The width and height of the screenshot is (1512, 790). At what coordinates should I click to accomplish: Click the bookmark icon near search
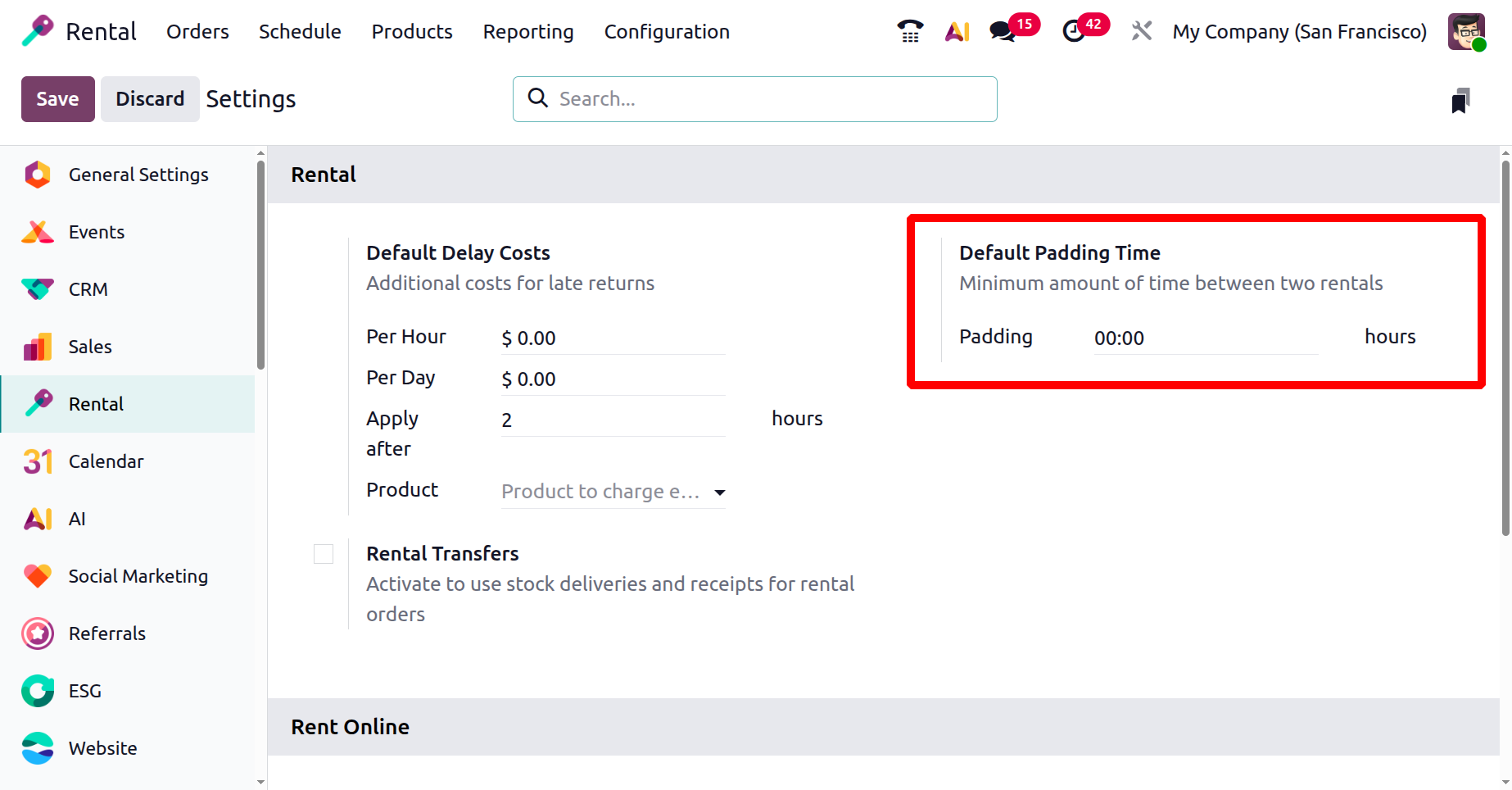pyautogui.click(x=1460, y=101)
